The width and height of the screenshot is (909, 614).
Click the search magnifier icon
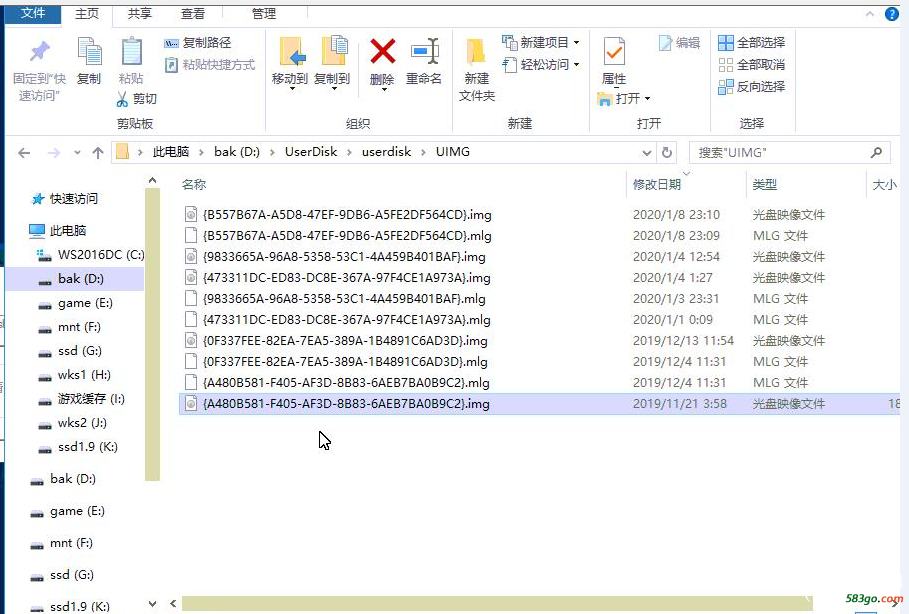pyautogui.click(x=876, y=152)
